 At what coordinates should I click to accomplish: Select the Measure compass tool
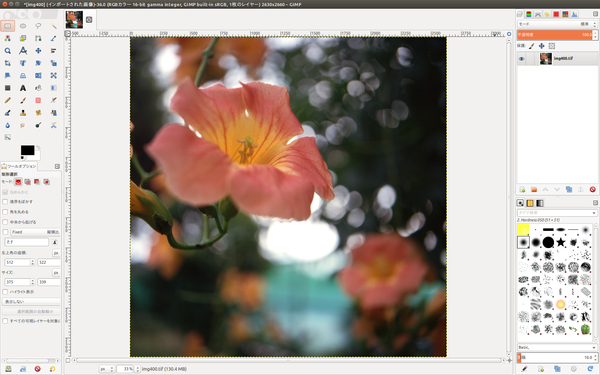pyautogui.click(x=23, y=51)
